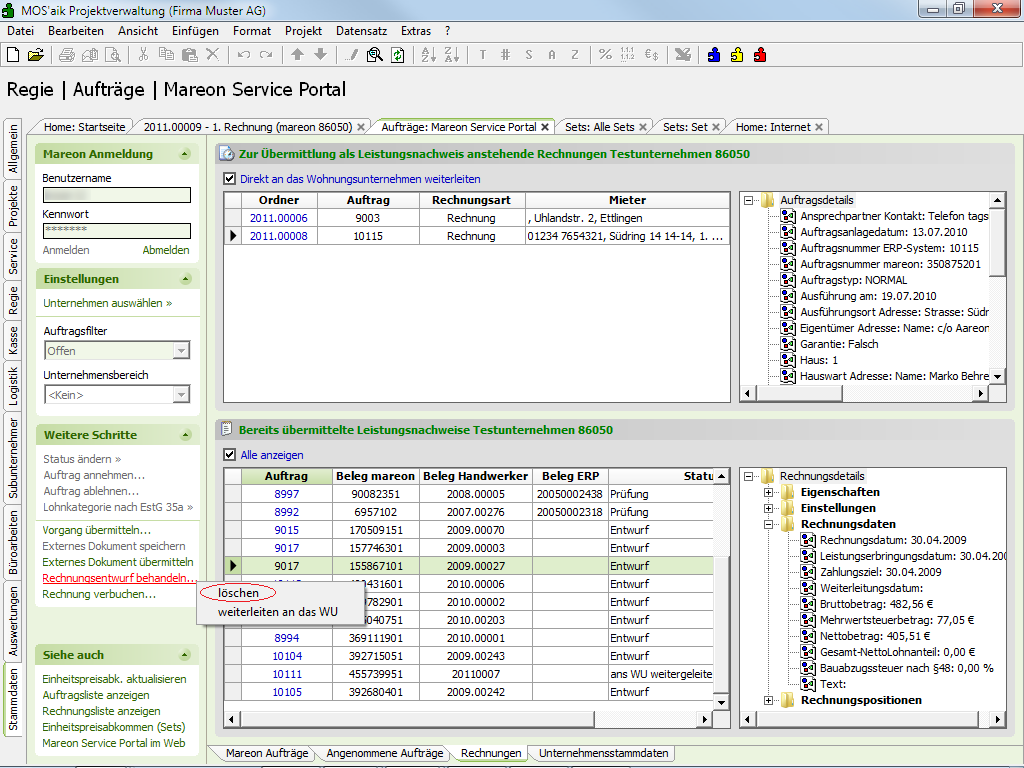The height and width of the screenshot is (768, 1024).
Task: Click the Undo arrow icon
Action: click(244, 55)
